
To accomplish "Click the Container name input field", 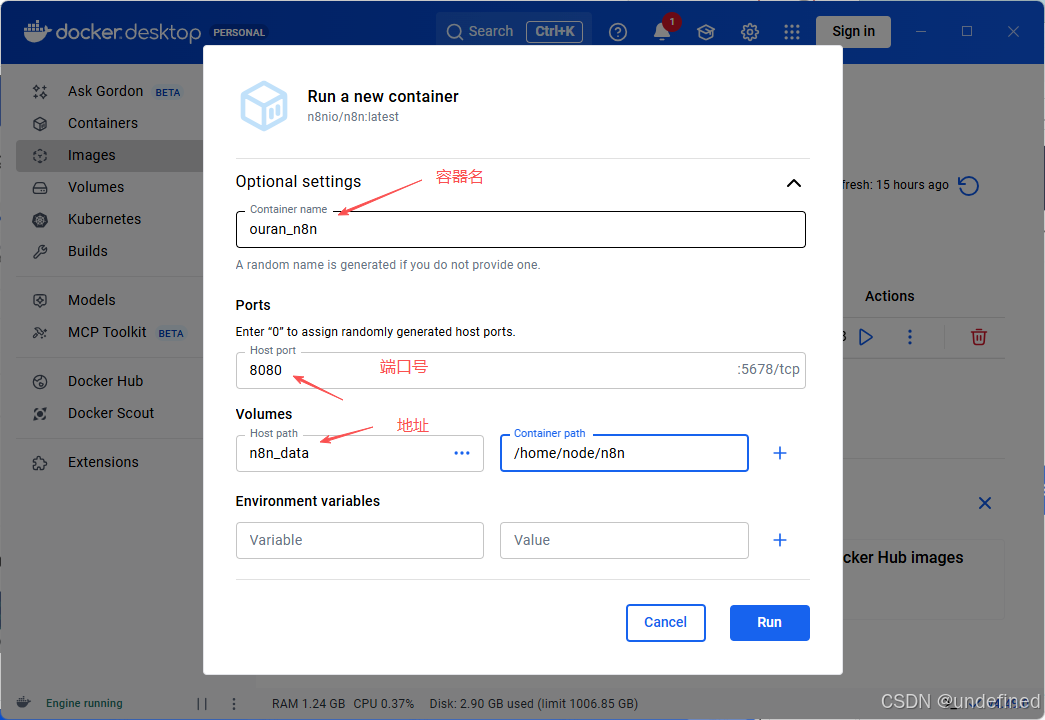I will 521,229.
